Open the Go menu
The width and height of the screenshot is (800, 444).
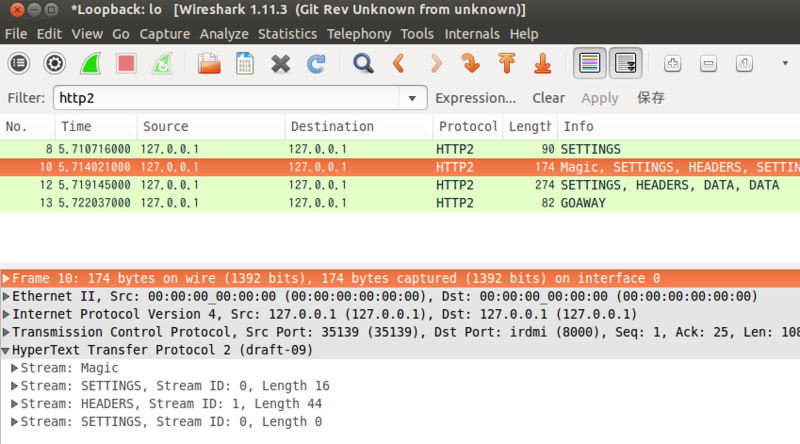coord(120,34)
